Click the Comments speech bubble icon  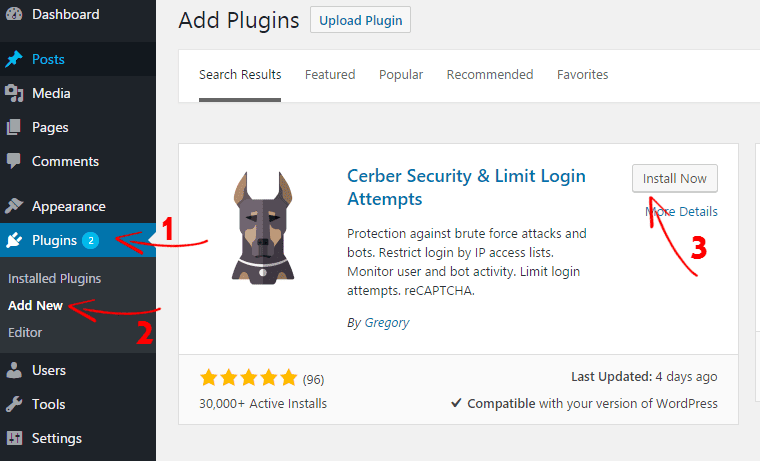point(14,161)
